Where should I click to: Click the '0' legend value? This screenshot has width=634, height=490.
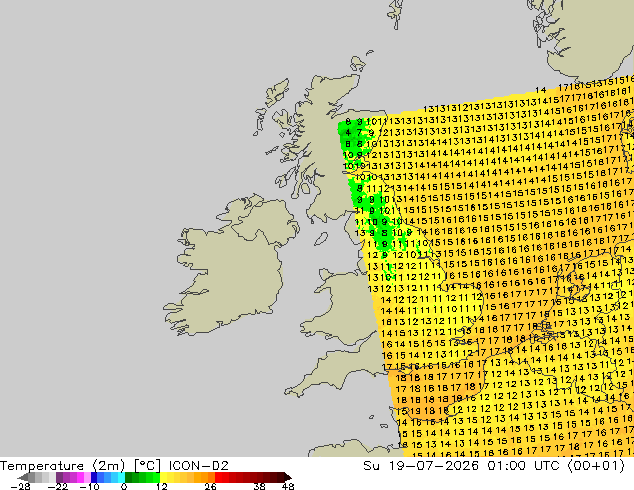coord(124,486)
